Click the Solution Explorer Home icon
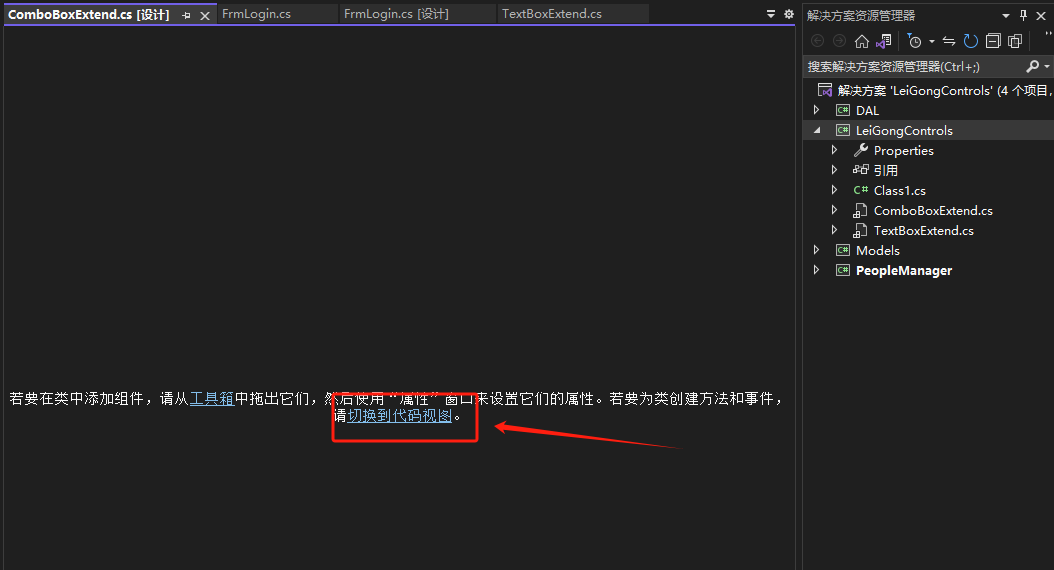1054x570 pixels. [x=862, y=41]
